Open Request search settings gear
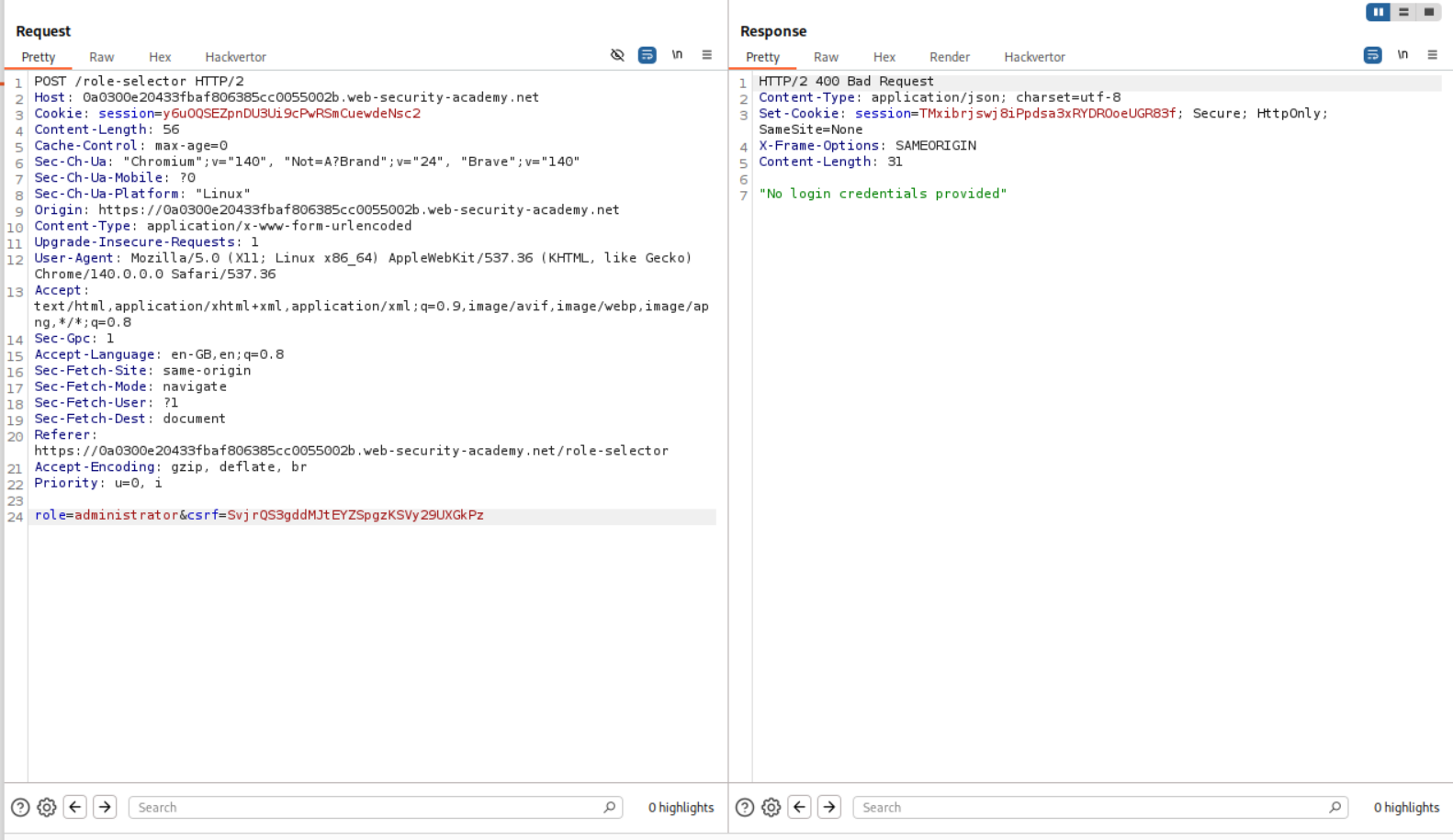 coord(47,807)
